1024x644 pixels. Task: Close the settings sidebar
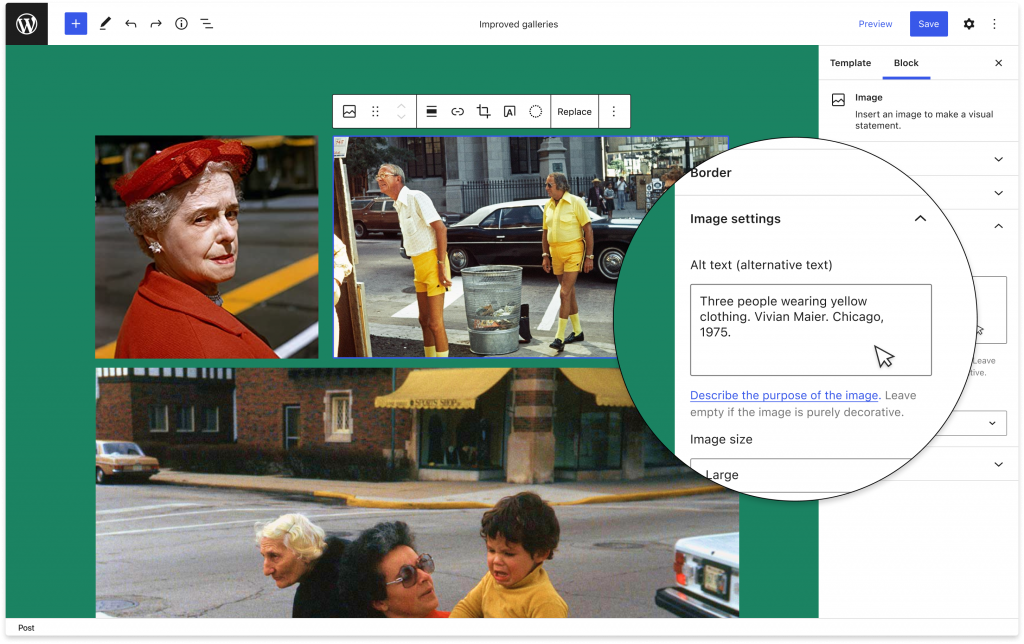(998, 63)
